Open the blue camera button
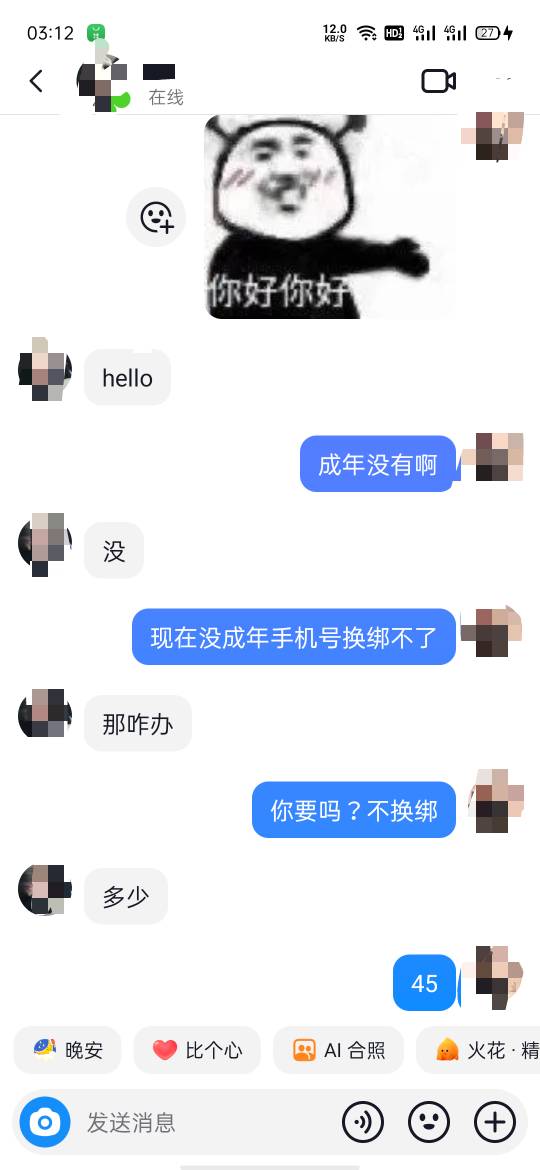This screenshot has width=540, height=1170. tap(45, 1121)
